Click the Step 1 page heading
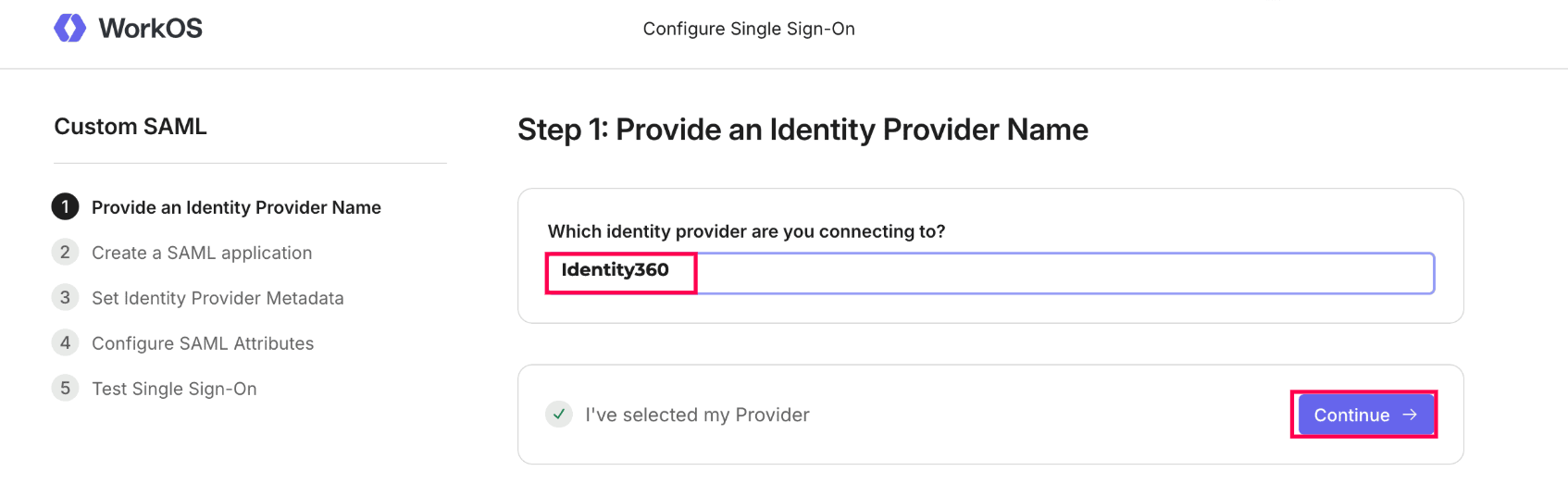The width and height of the screenshot is (1568, 496). [x=803, y=130]
